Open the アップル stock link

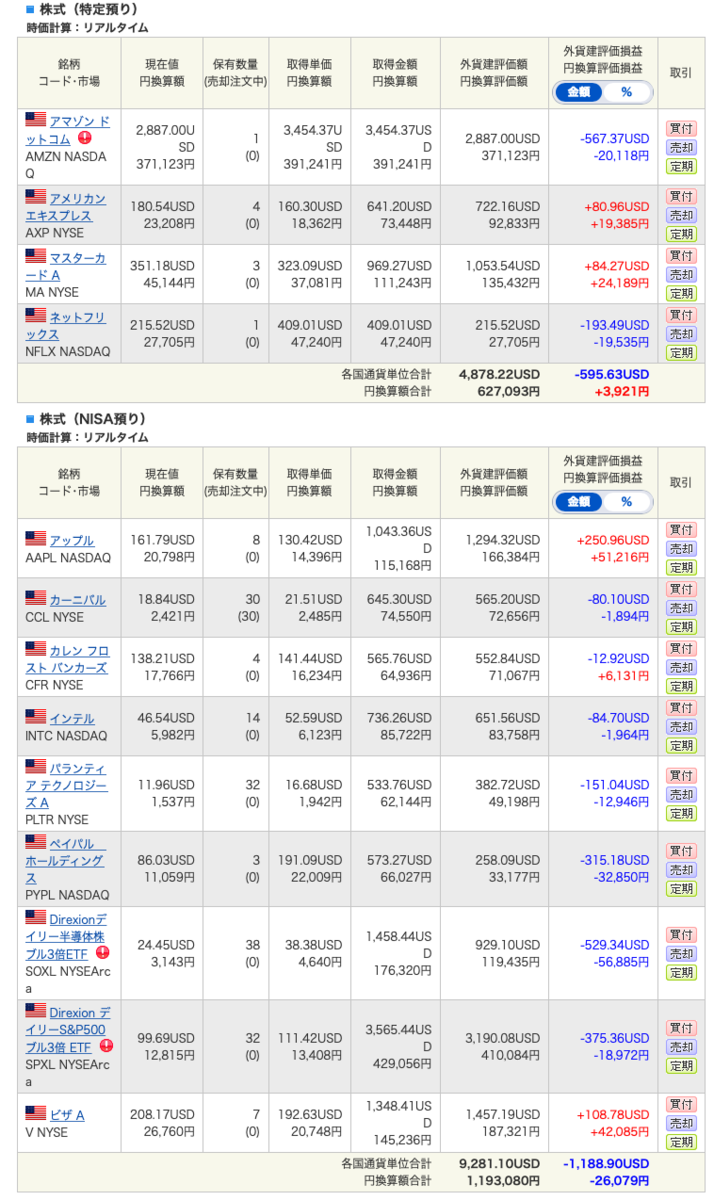72,540
